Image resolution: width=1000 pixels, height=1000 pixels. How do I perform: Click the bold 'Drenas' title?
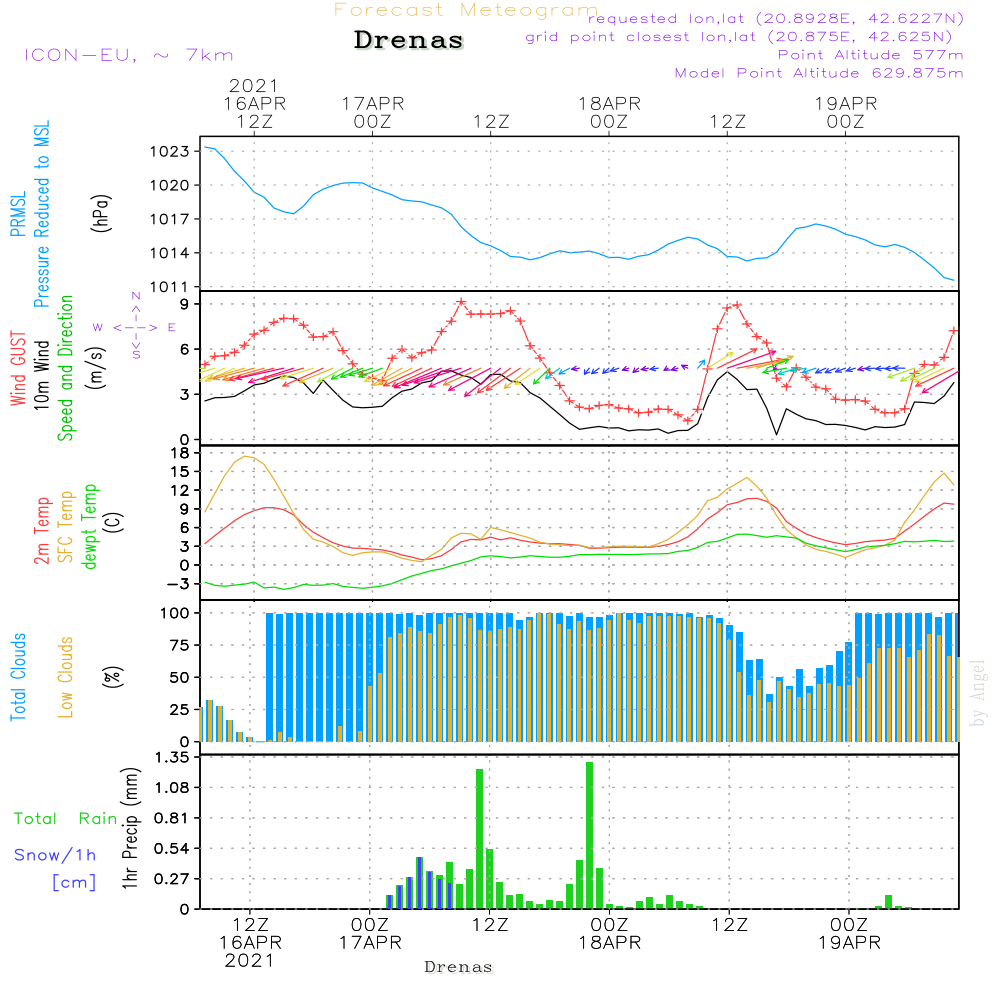click(409, 40)
